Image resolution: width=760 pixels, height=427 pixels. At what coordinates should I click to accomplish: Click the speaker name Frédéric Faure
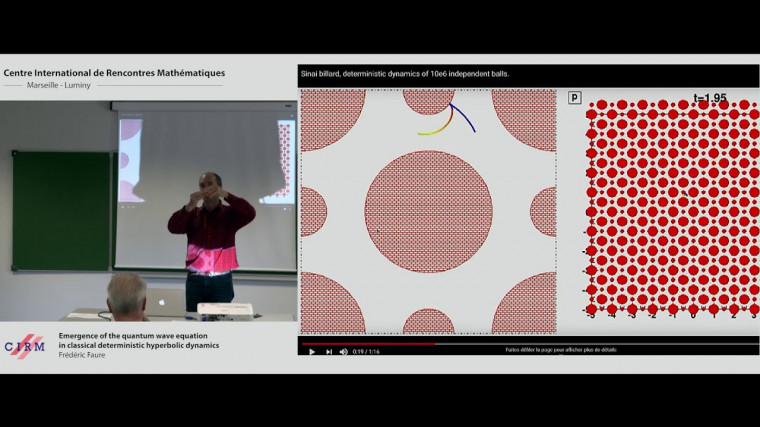(x=82, y=354)
